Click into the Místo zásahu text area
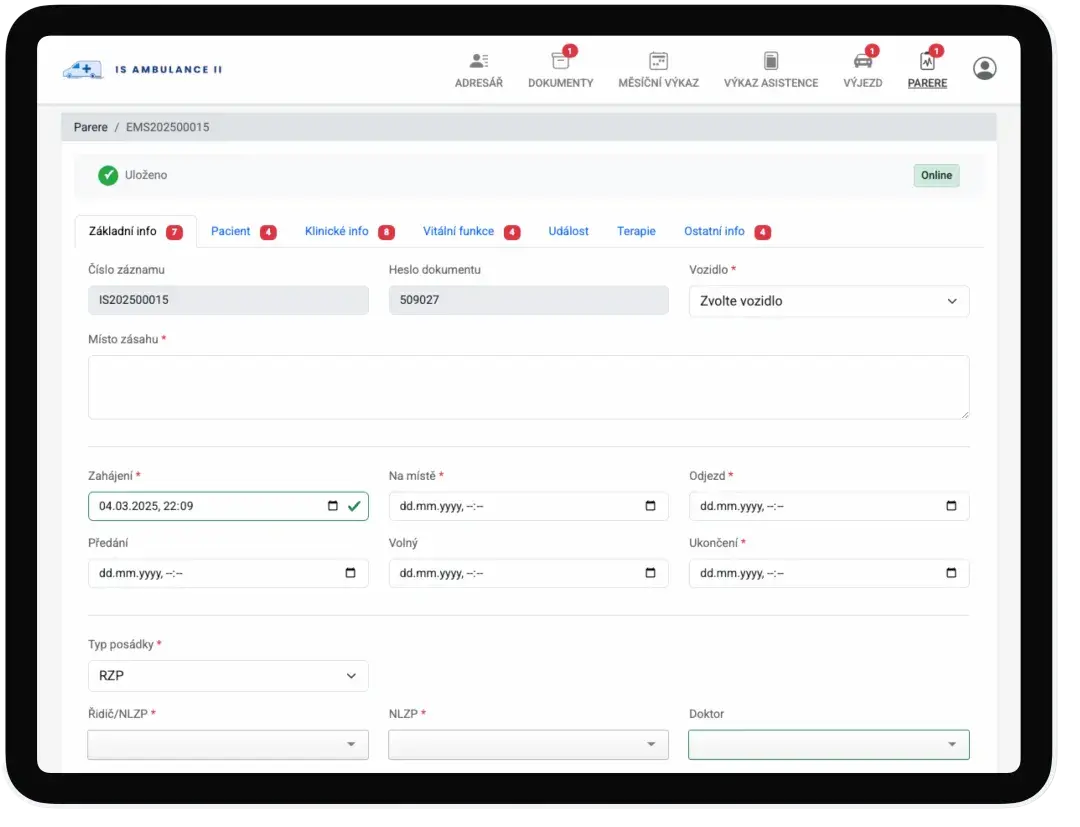The image size is (1080, 827). [528, 387]
